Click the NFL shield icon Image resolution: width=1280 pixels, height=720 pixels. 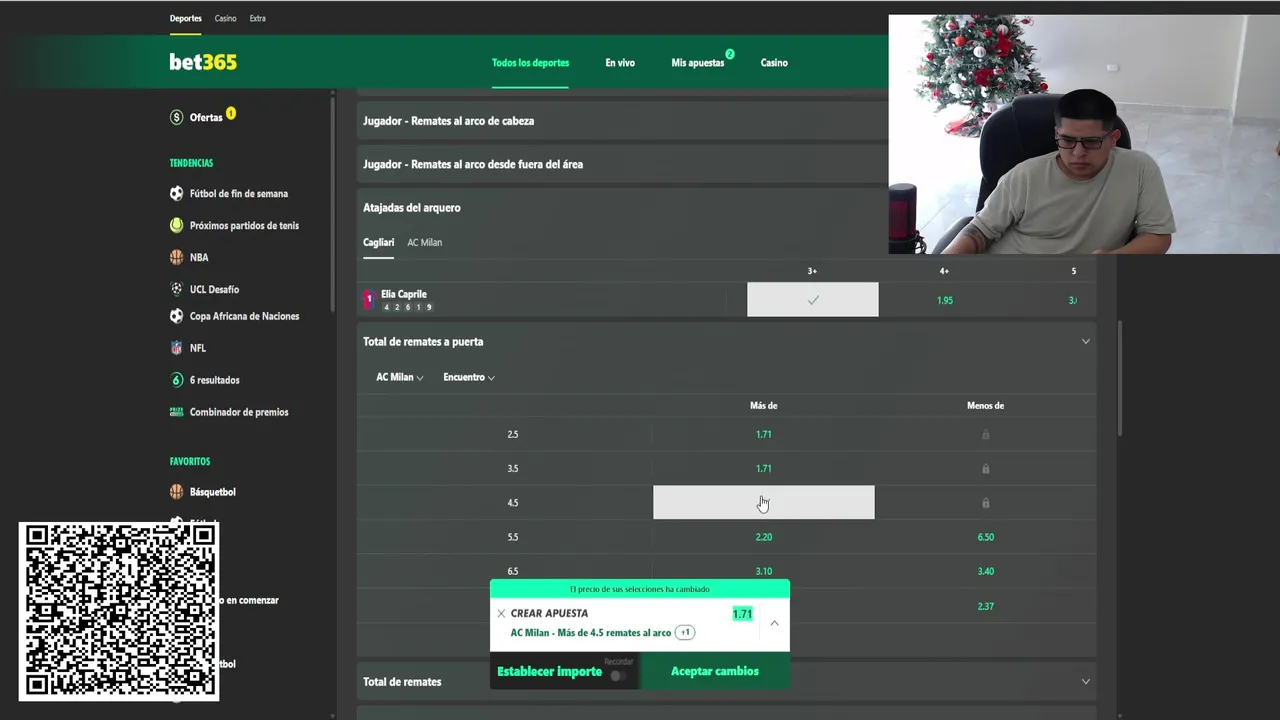[x=176, y=348]
